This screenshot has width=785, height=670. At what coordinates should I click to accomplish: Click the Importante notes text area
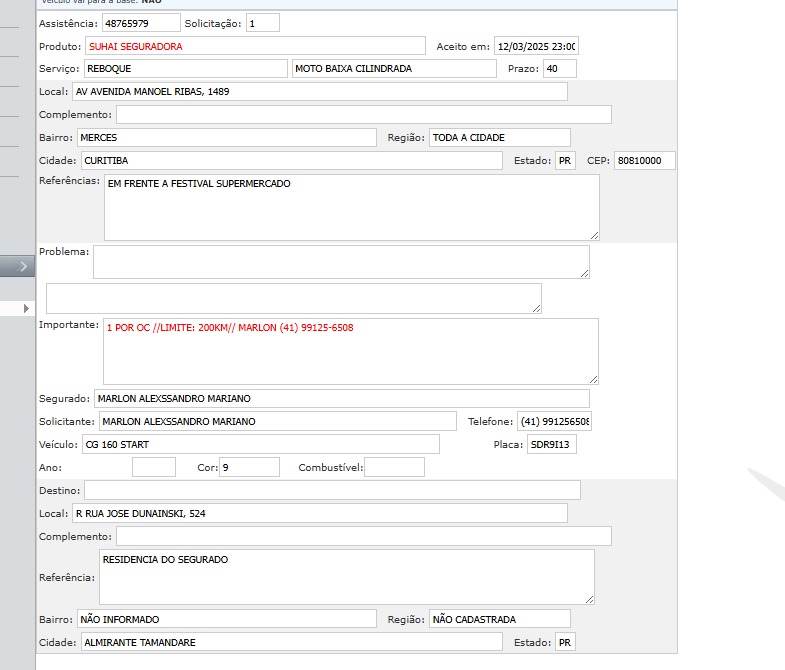click(350, 352)
